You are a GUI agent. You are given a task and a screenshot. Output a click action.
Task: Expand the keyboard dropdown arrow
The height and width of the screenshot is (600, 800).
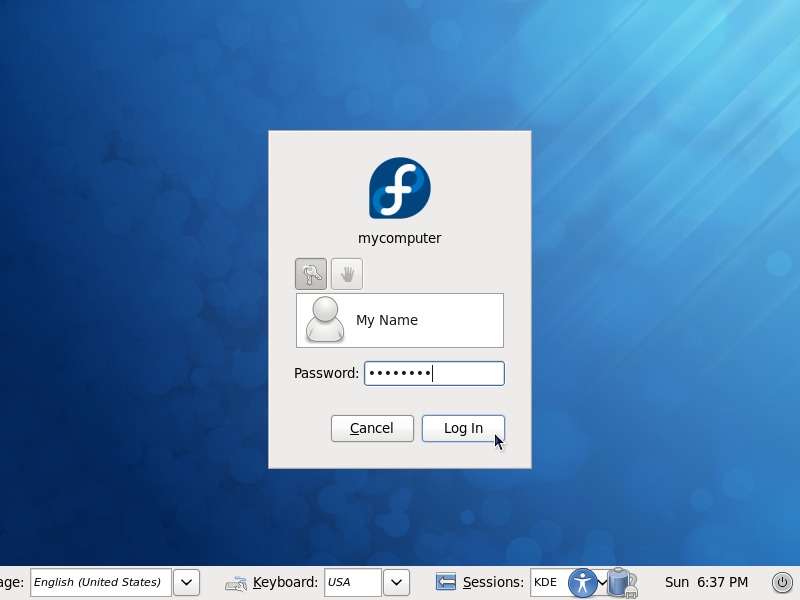(396, 582)
